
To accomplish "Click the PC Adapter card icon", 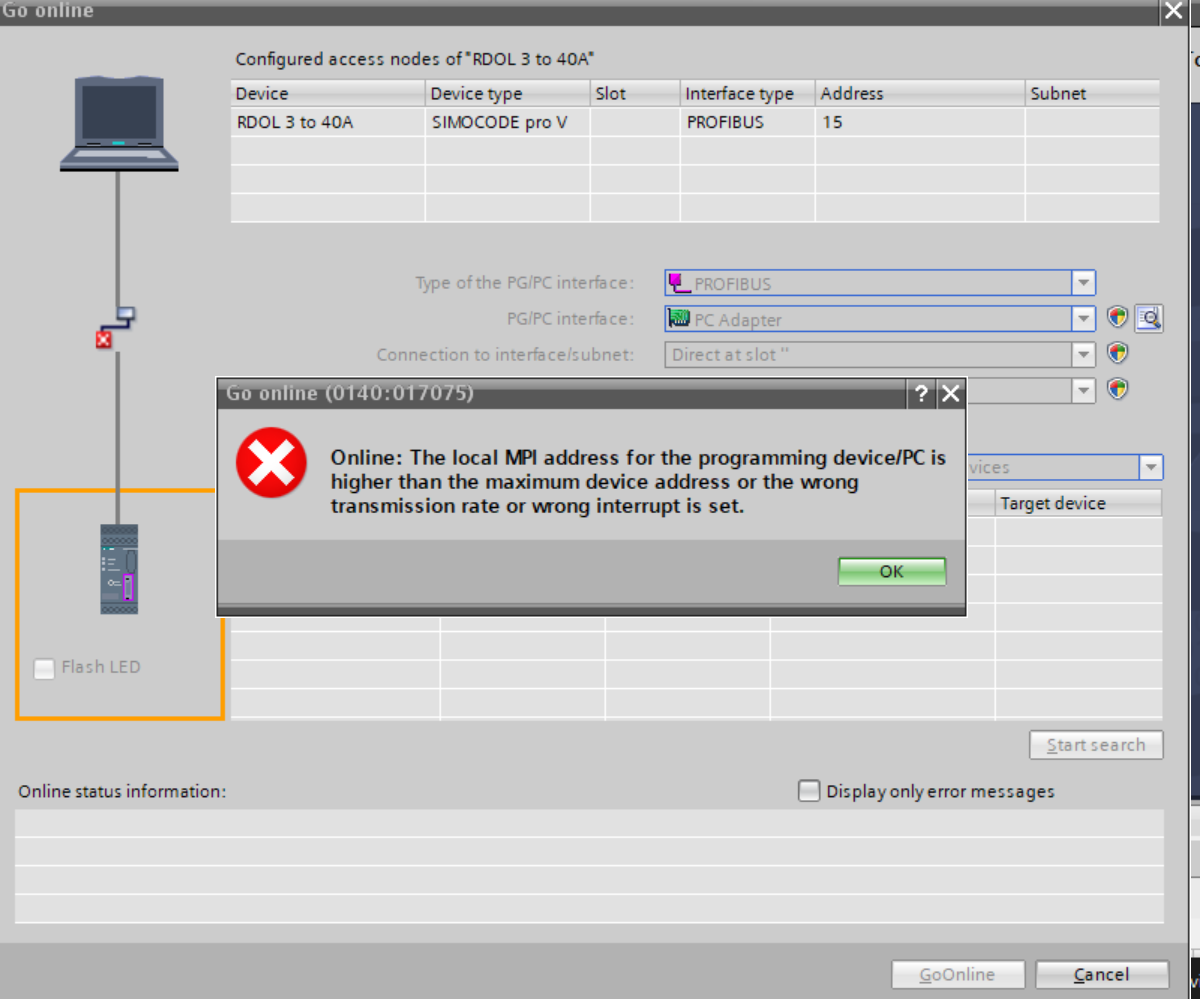I will (x=680, y=319).
